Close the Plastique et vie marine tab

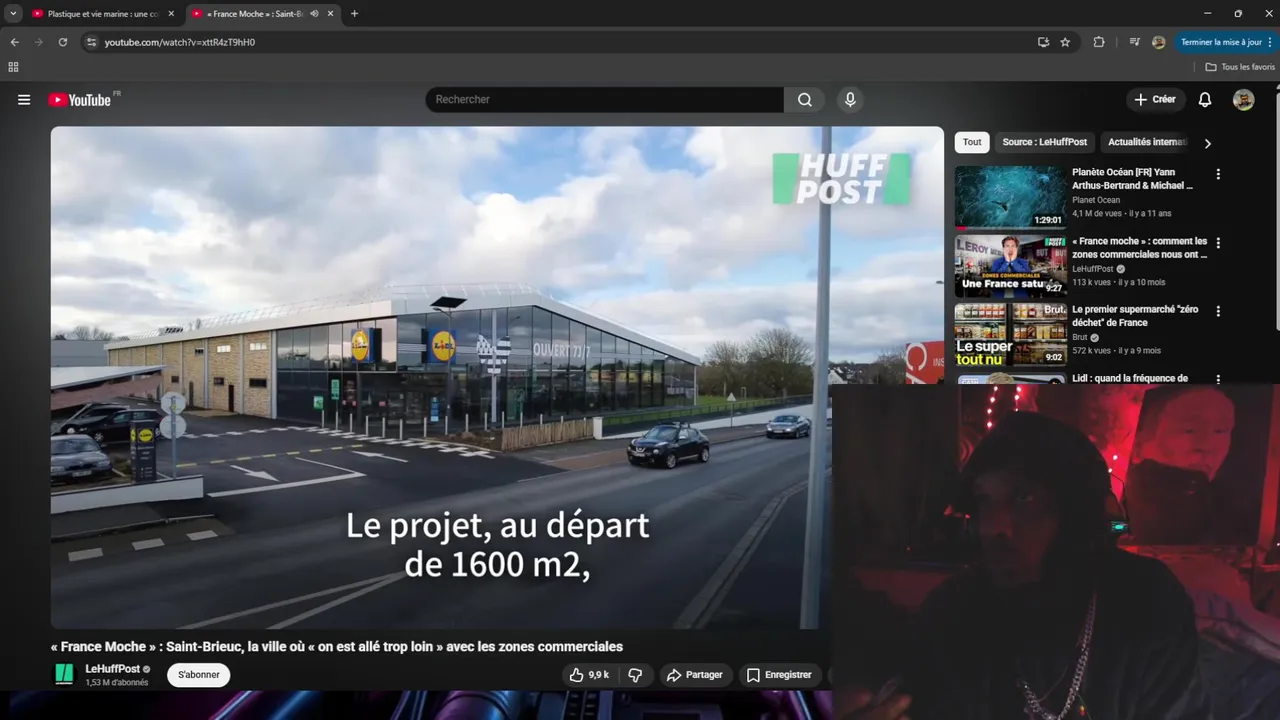coord(171,14)
